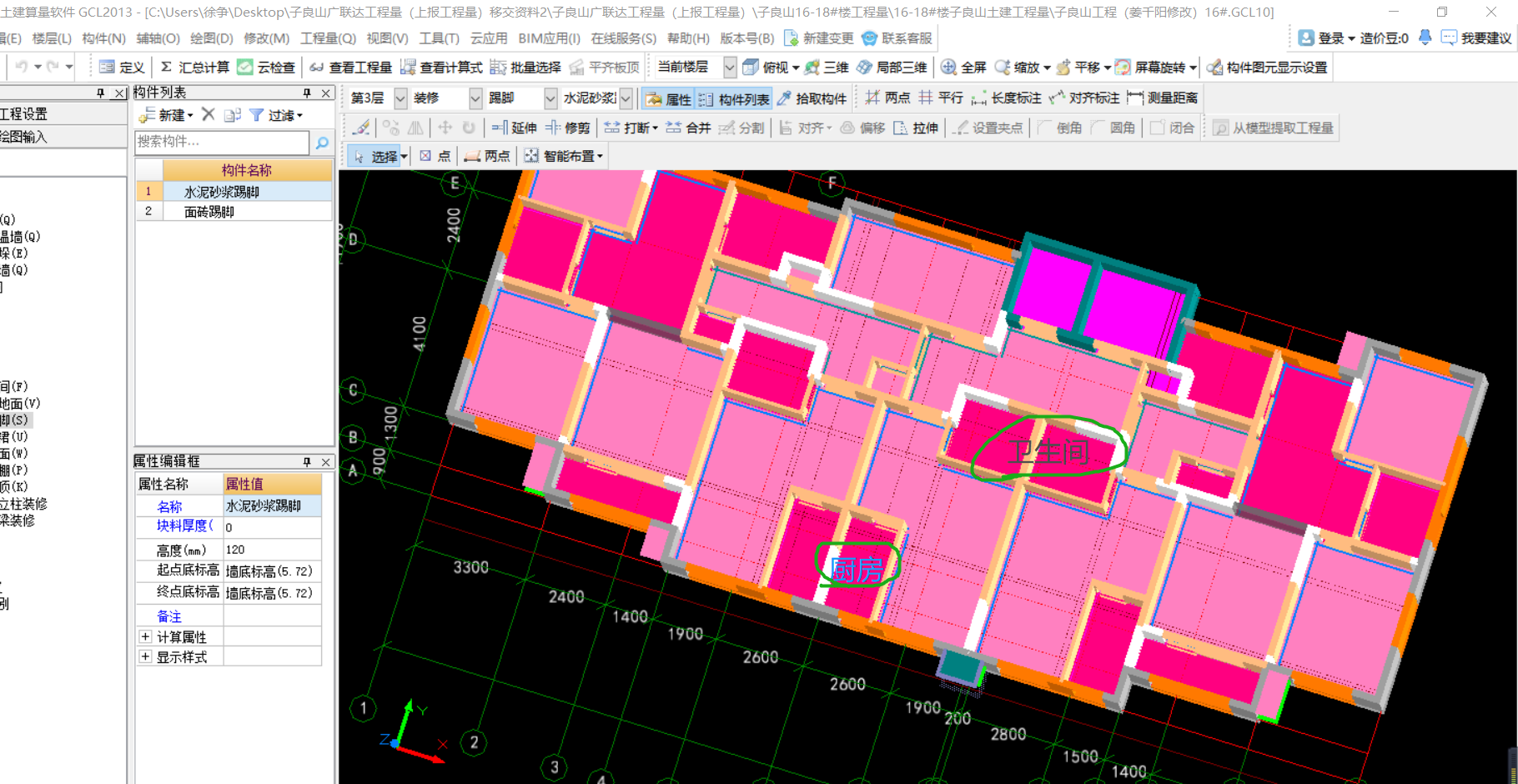This screenshot has height=784, width=1518.
Task: Expand the 显示样式 row
Action: [x=145, y=656]
